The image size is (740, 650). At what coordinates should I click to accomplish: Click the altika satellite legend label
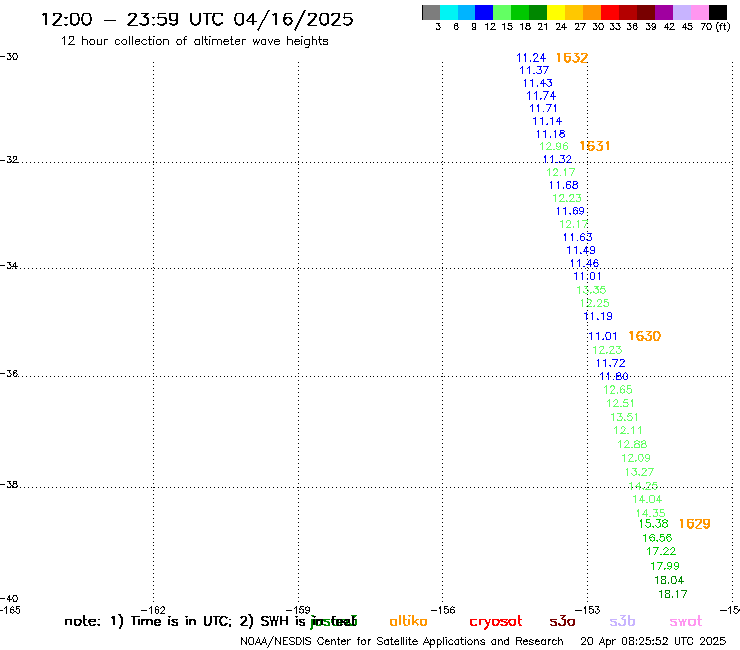(x=408, y=621)
